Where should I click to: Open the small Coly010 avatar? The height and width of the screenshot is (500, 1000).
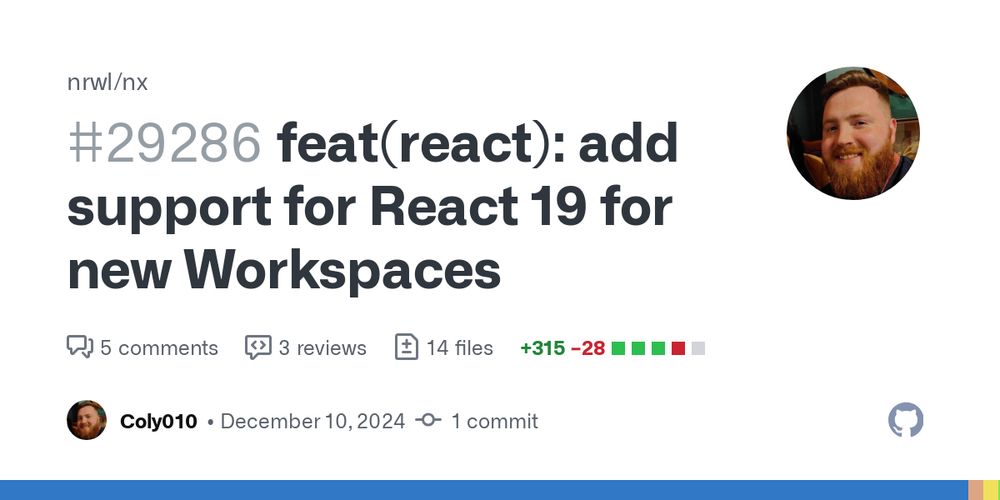(x=87, y=420)
